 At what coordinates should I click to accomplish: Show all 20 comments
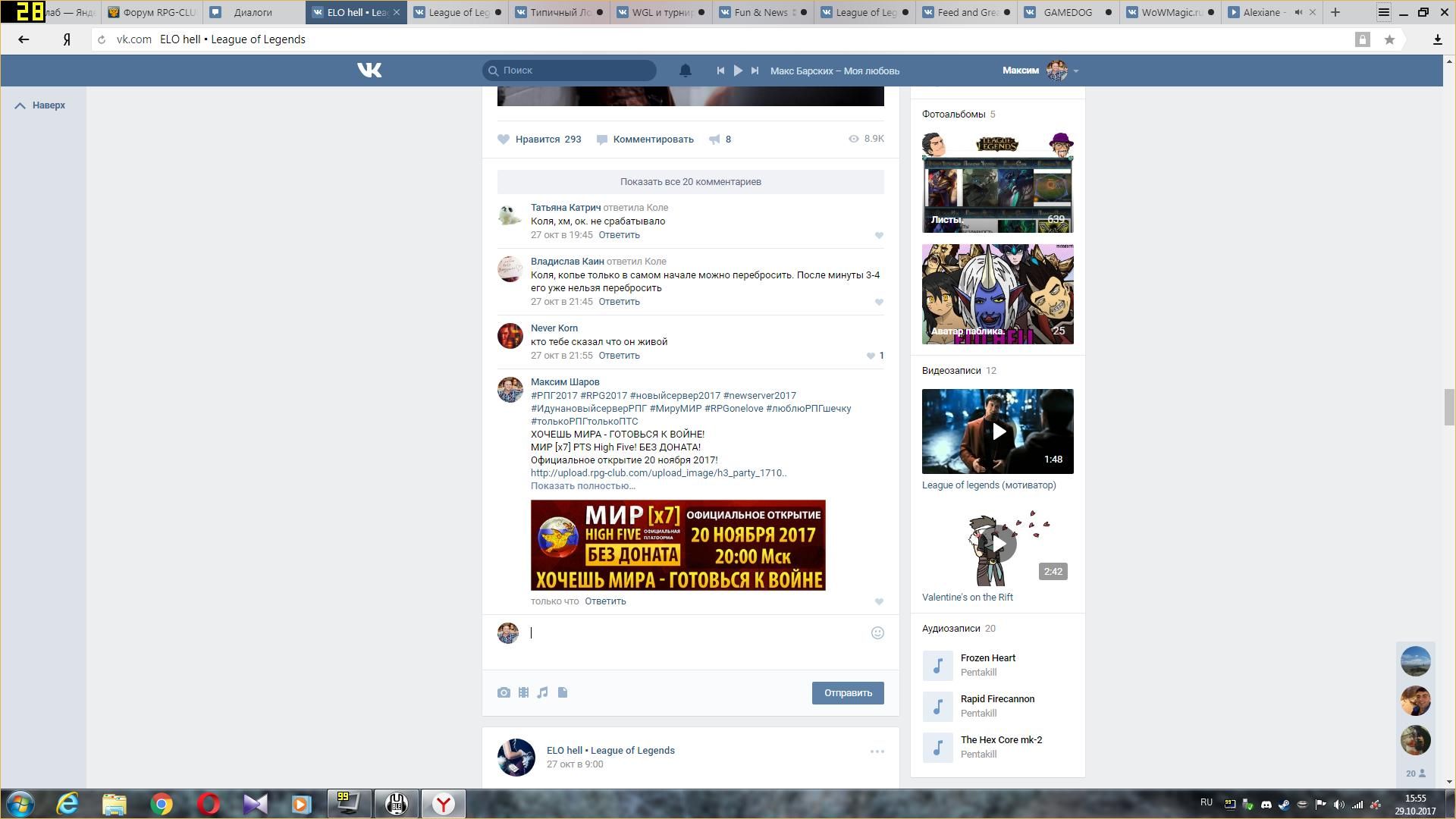coord(691,182)
